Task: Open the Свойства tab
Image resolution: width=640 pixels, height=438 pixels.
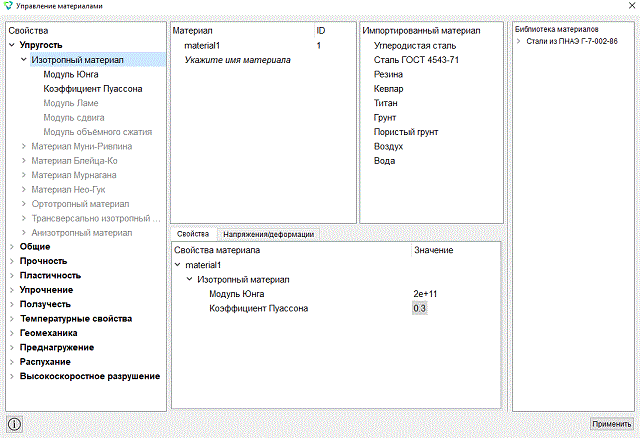Action: pyautogui.click(x=193, y=234)
